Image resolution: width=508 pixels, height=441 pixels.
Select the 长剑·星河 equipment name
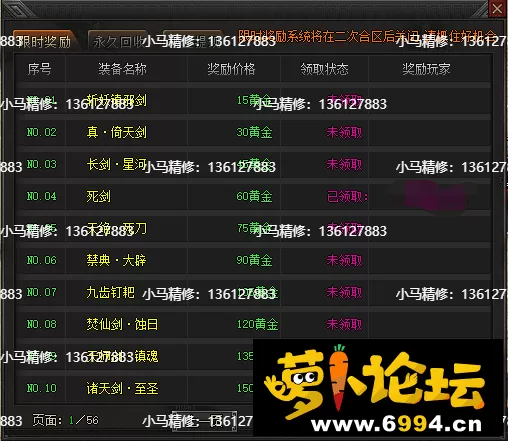[x=117, y=164]
